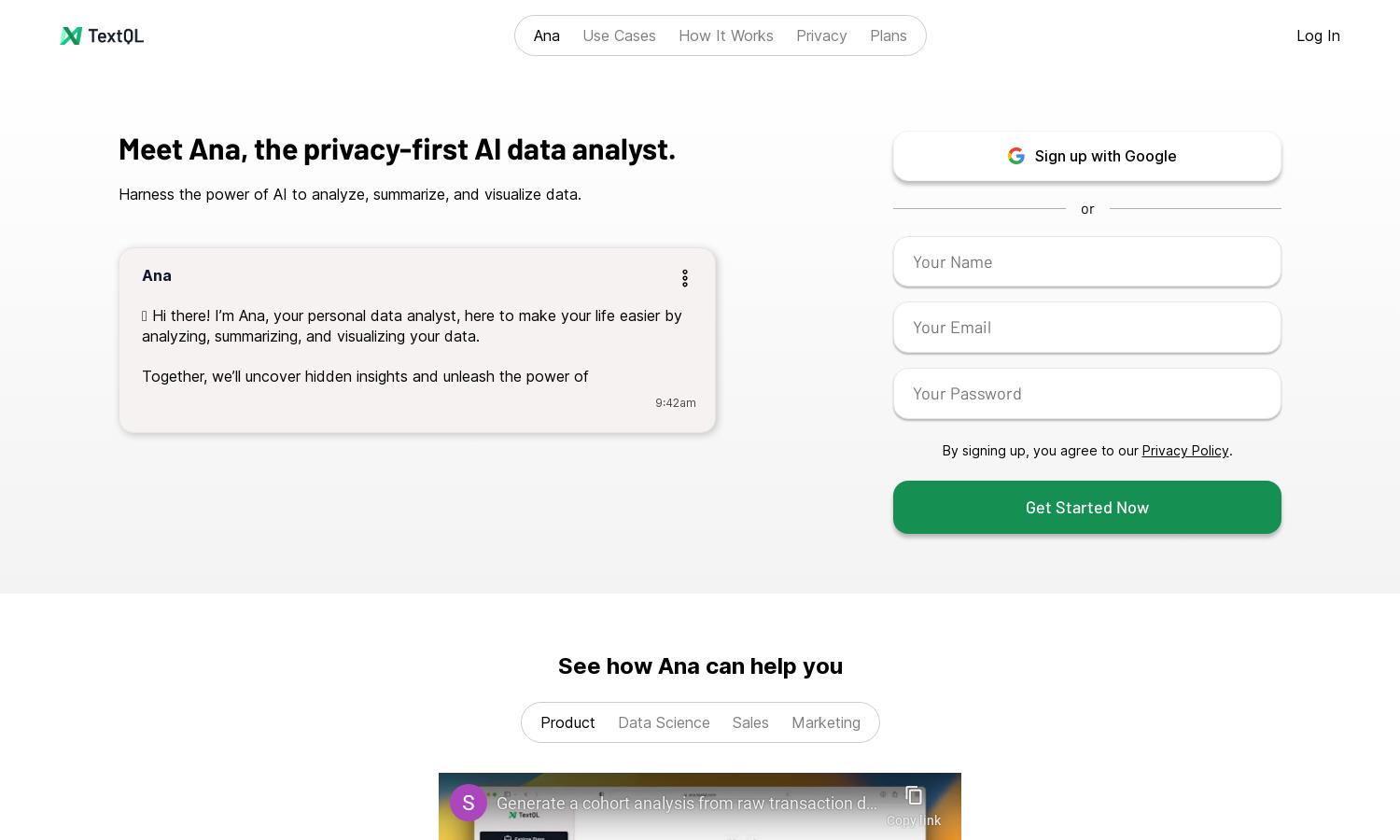1400x840 pixels.
Task: Open the three-dot menu in Ana chat card
Action: pyautogui.click(x=685, y=278)
